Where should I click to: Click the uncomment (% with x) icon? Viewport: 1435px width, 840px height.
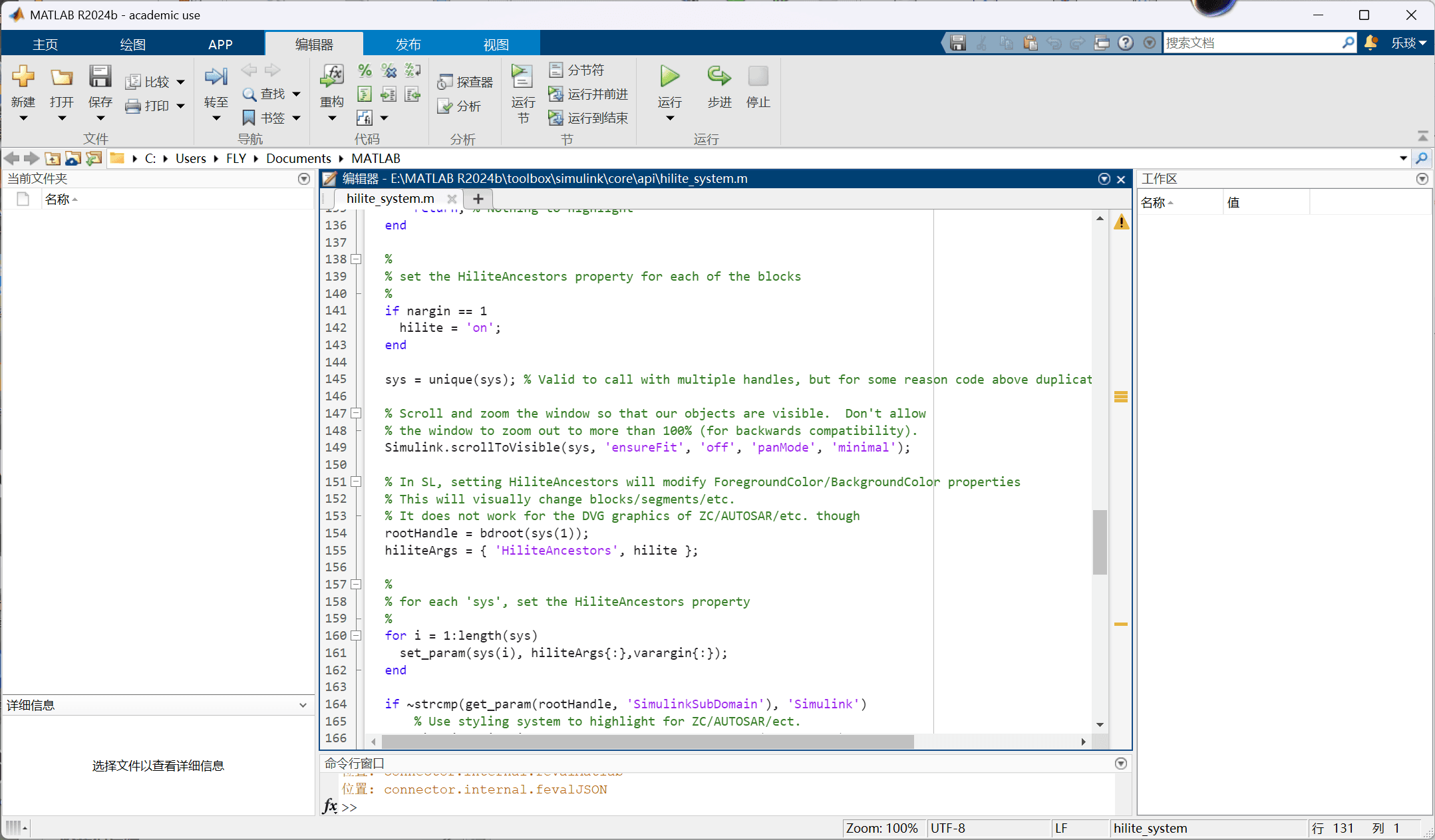(389, 70)
